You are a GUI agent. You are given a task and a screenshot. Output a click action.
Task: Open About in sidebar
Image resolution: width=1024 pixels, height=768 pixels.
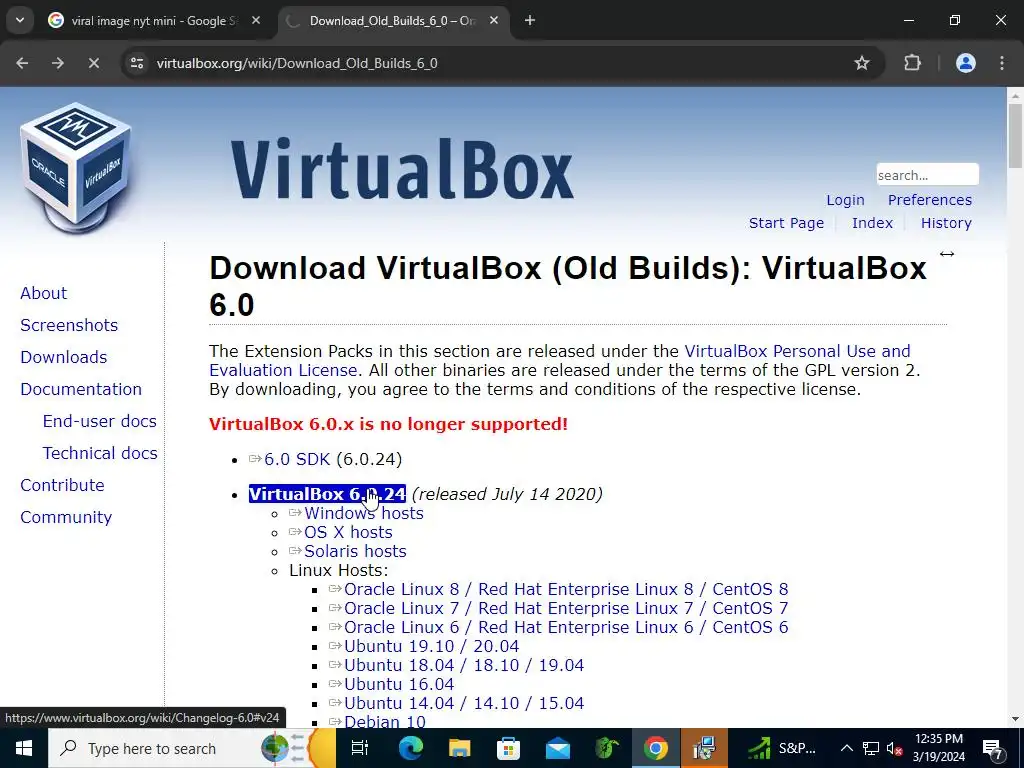43,293
